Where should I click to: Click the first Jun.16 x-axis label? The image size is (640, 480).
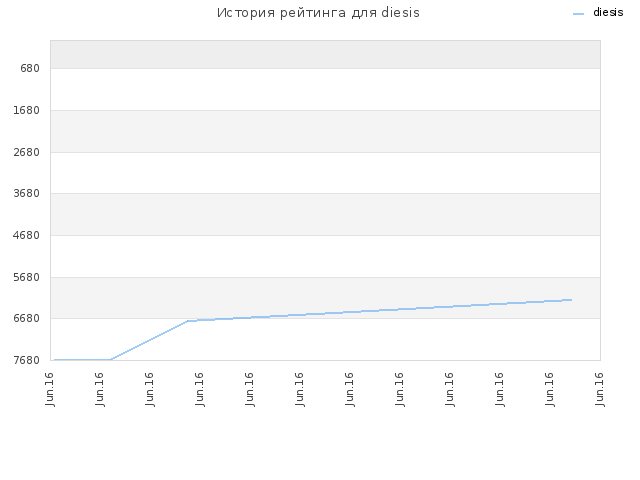50,389
